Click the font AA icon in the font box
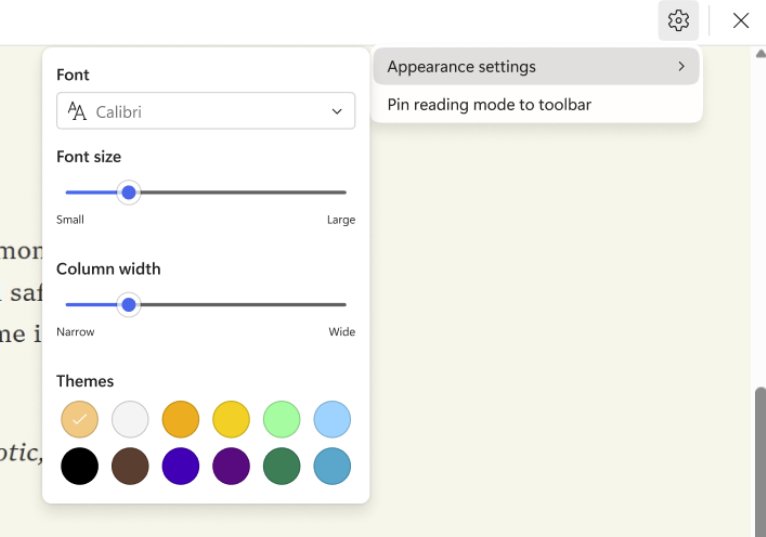This screenshot has width=766, height=537. click(x=77, y=111)
